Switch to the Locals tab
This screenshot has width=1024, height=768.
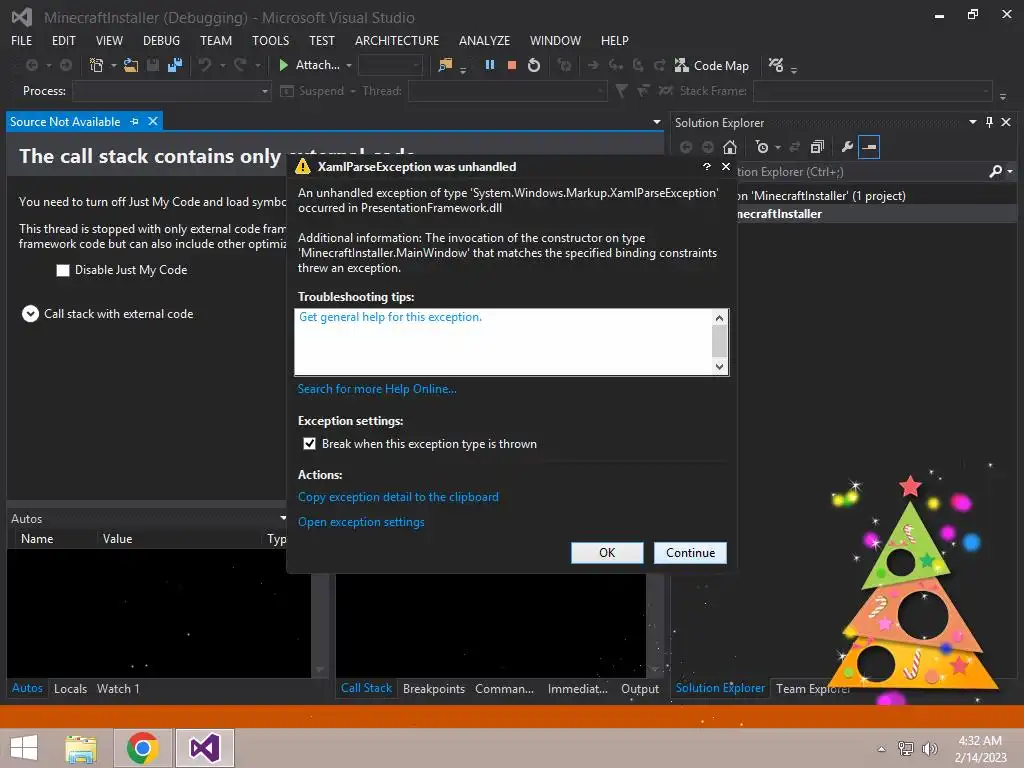point(70,688)
